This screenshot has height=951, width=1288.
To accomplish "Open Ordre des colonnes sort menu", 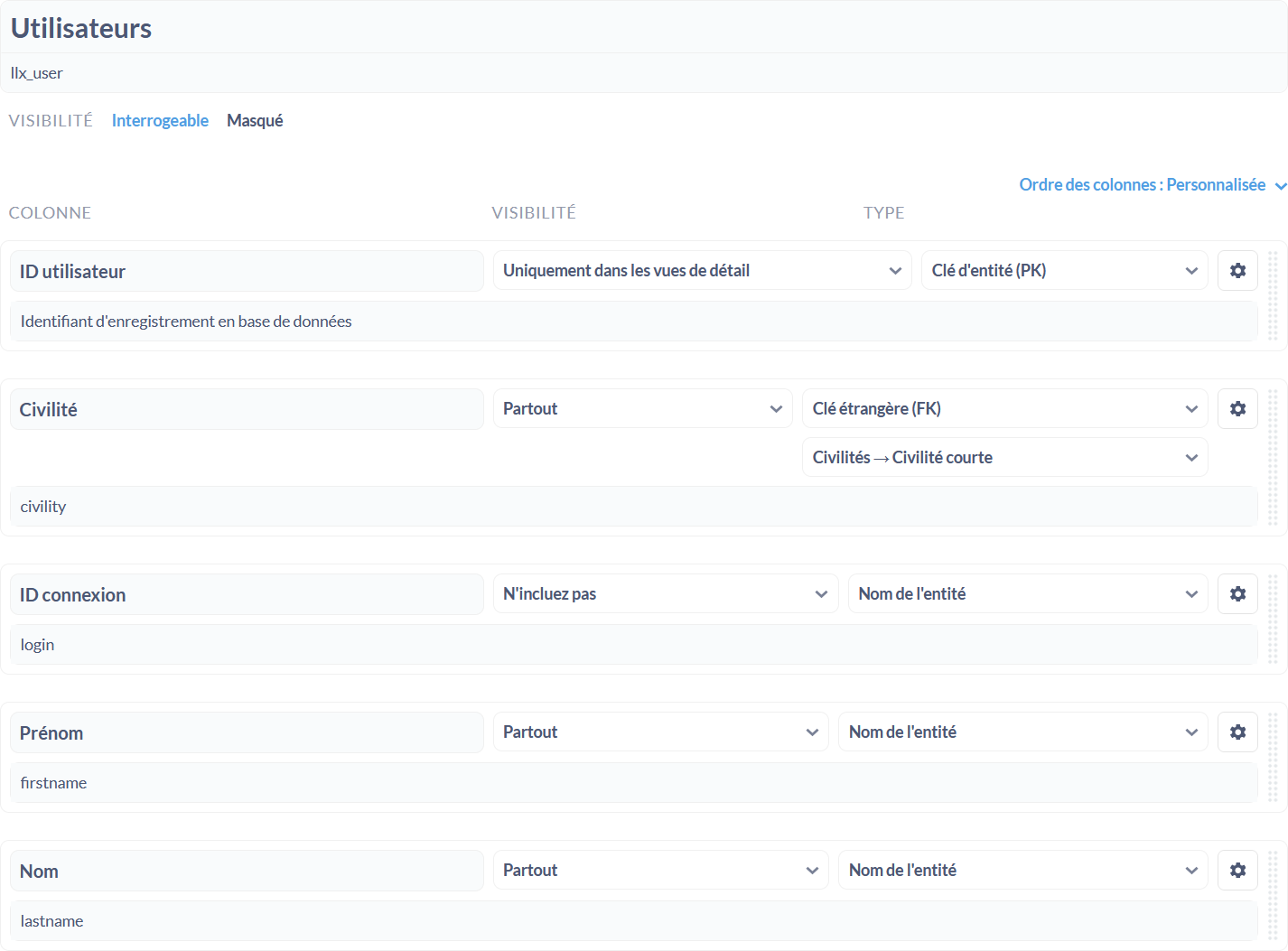I will point(1152,185).
